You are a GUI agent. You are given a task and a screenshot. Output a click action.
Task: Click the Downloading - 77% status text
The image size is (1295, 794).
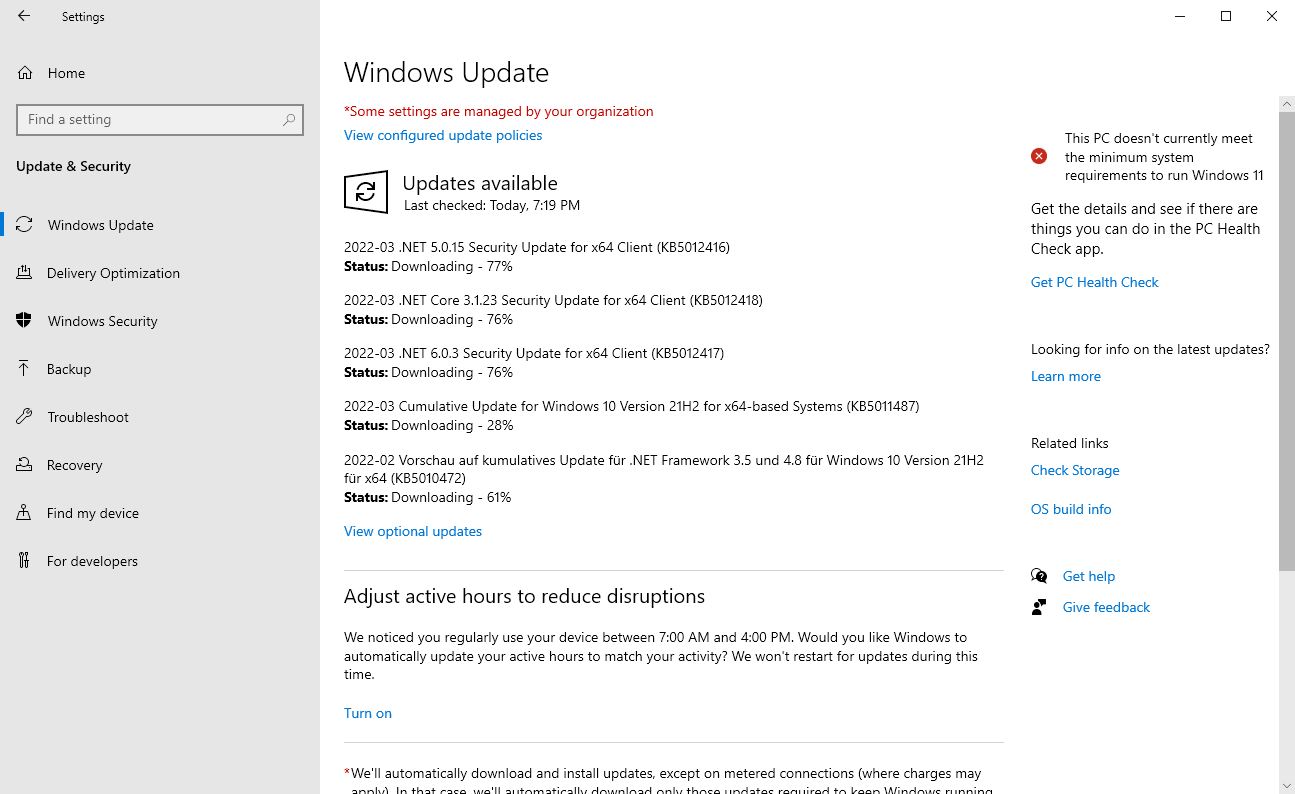[x=452, y=266]
